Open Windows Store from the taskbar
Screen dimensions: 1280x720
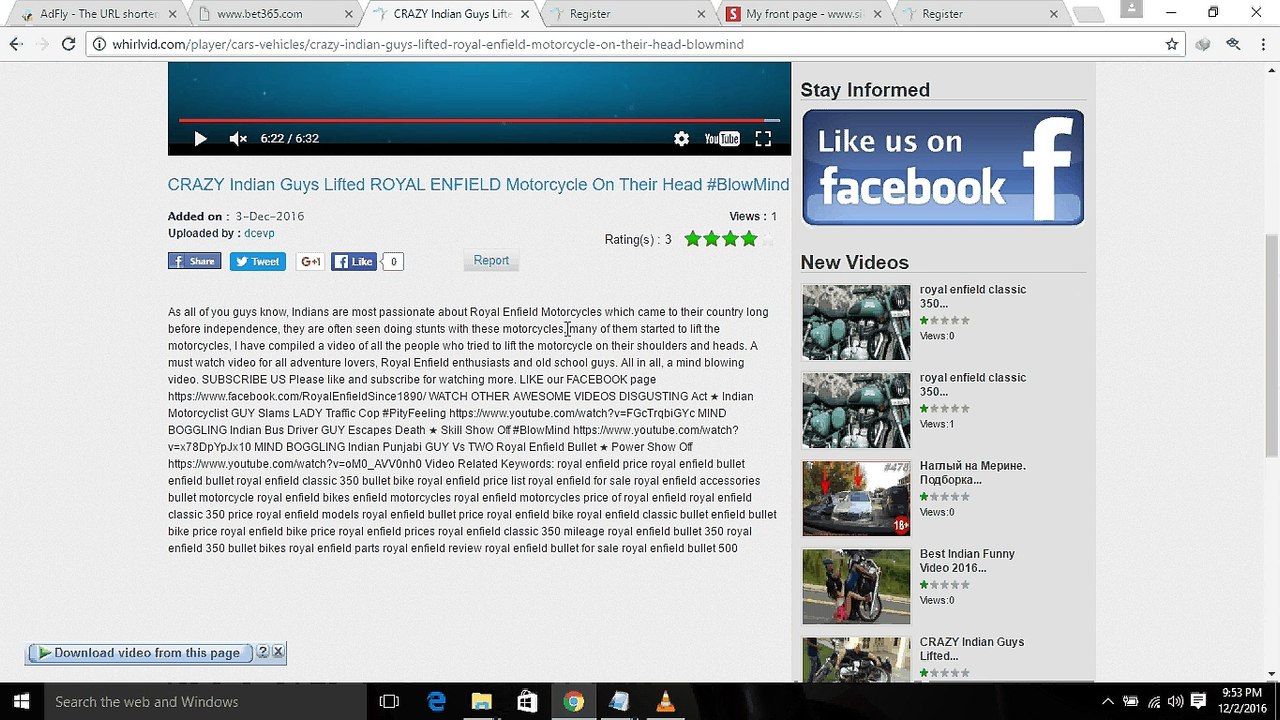tap(528, 702)
